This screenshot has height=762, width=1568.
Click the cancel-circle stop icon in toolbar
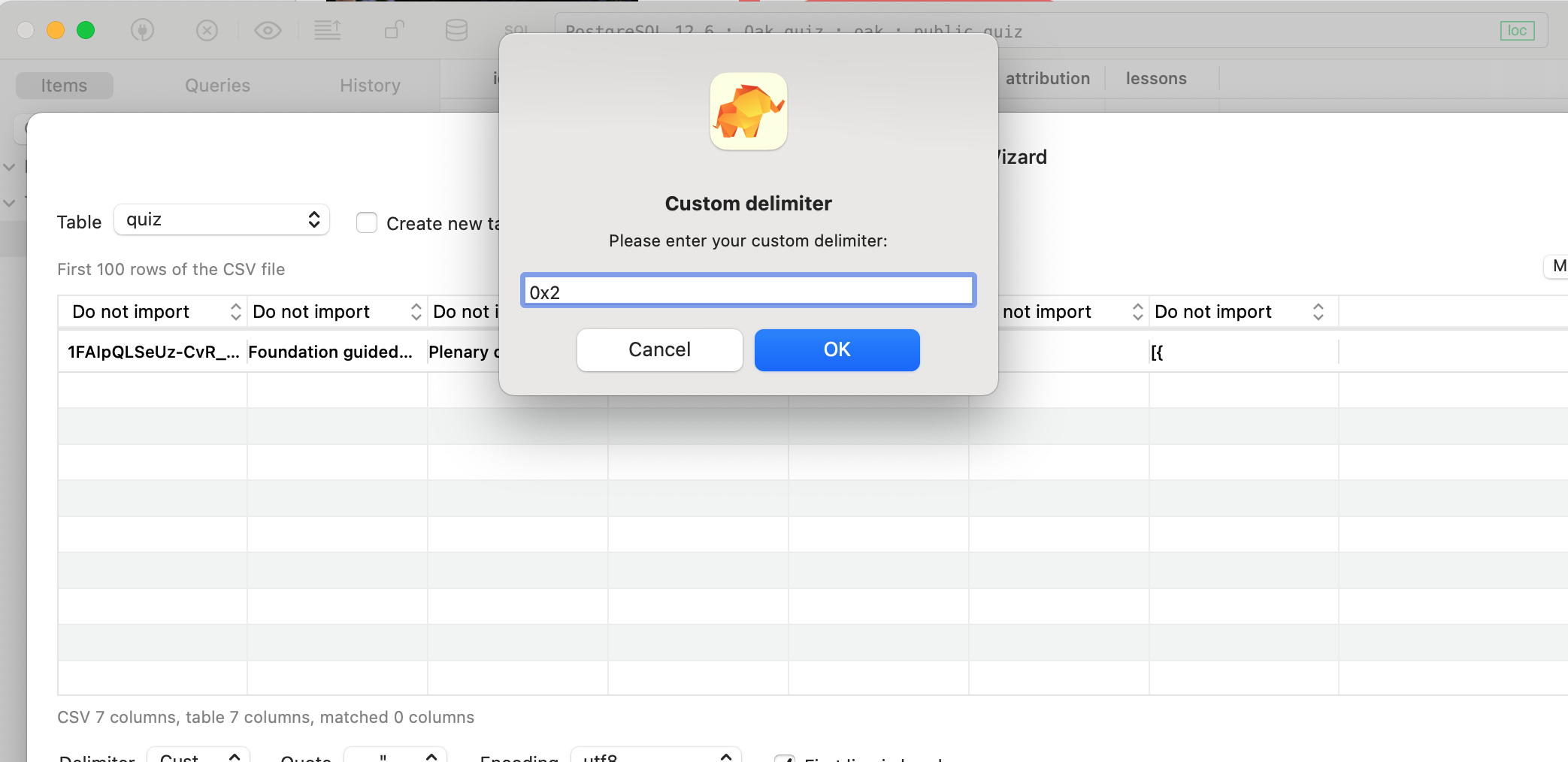coord(207,30)
